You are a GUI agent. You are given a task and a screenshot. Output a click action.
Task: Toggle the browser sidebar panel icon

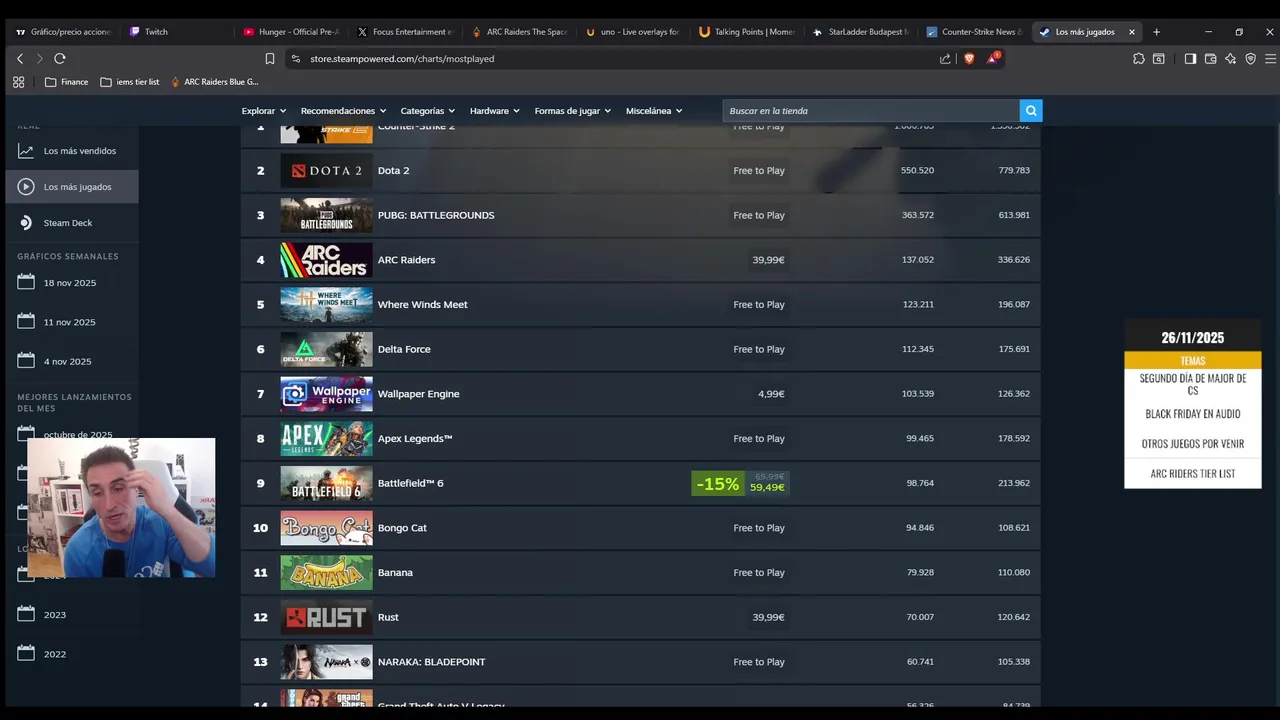tap(1190, 59)
